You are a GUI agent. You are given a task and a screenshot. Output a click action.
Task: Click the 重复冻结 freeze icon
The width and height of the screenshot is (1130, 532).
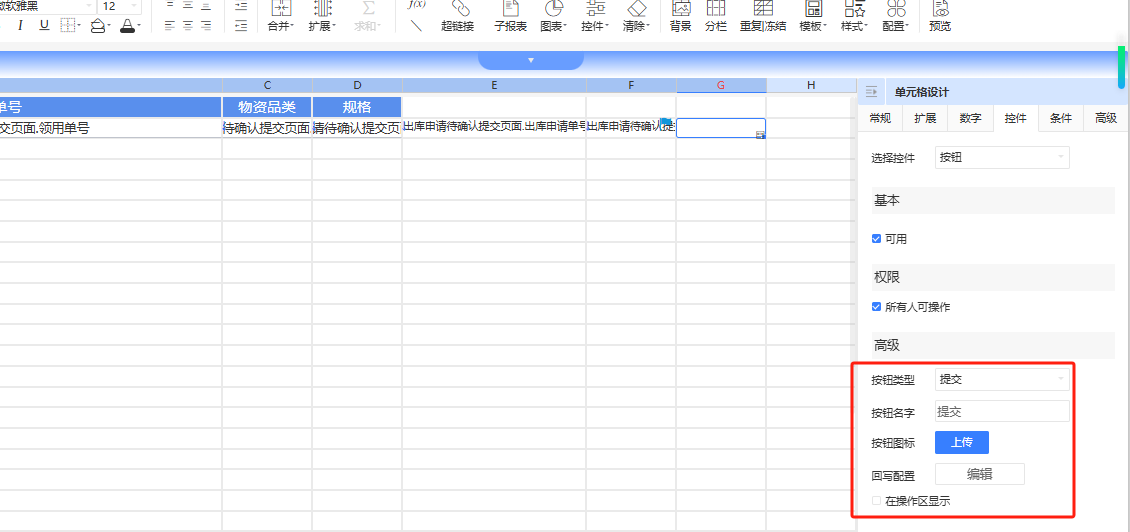762,16
